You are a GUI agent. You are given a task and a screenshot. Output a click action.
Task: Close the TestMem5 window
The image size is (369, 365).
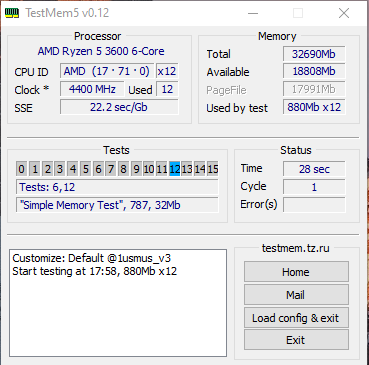point(344,13)
